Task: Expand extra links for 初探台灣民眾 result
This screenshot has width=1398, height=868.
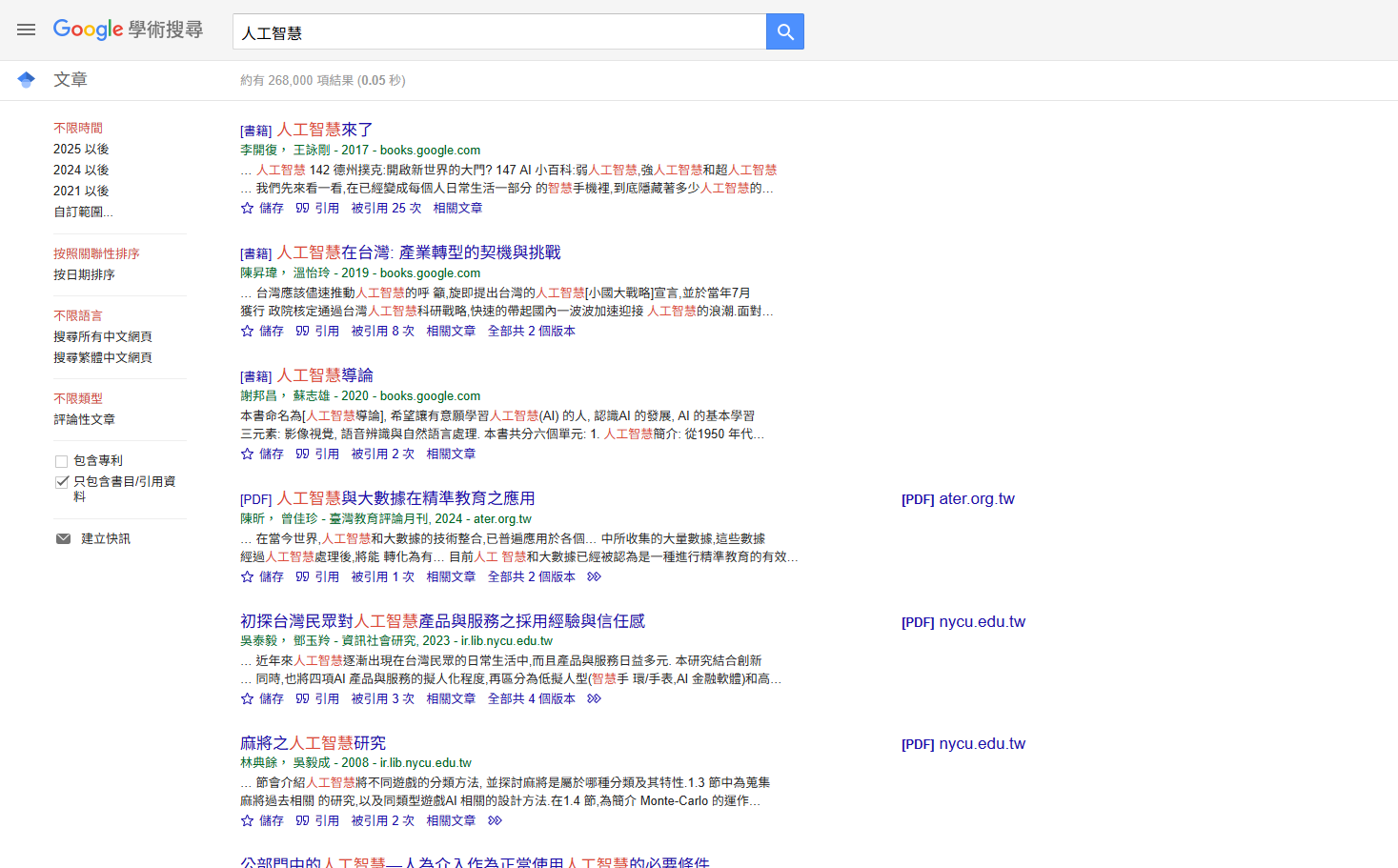Action: click(593, 698)
